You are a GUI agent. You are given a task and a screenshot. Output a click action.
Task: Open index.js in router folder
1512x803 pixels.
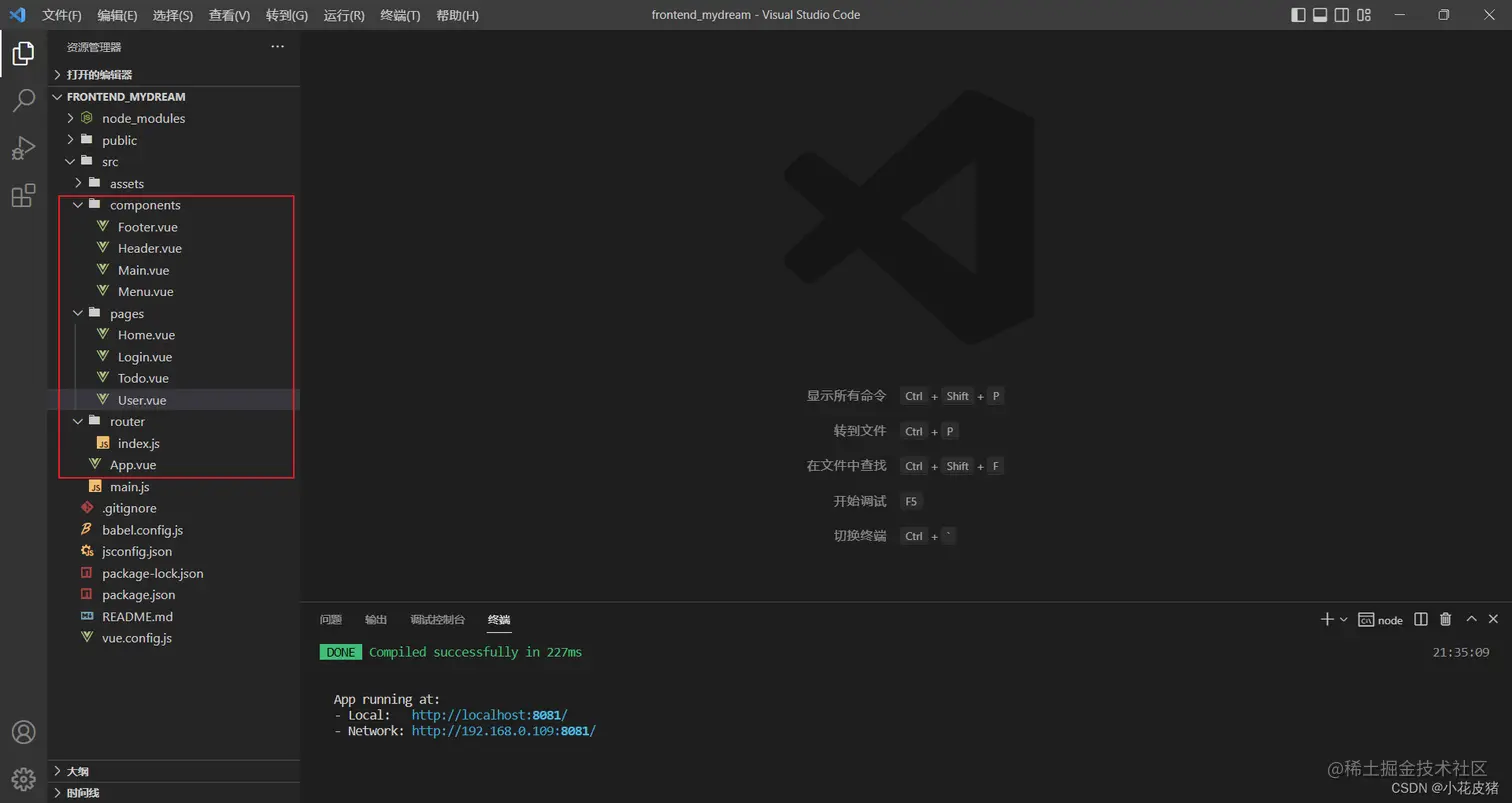tap(174, 443)
